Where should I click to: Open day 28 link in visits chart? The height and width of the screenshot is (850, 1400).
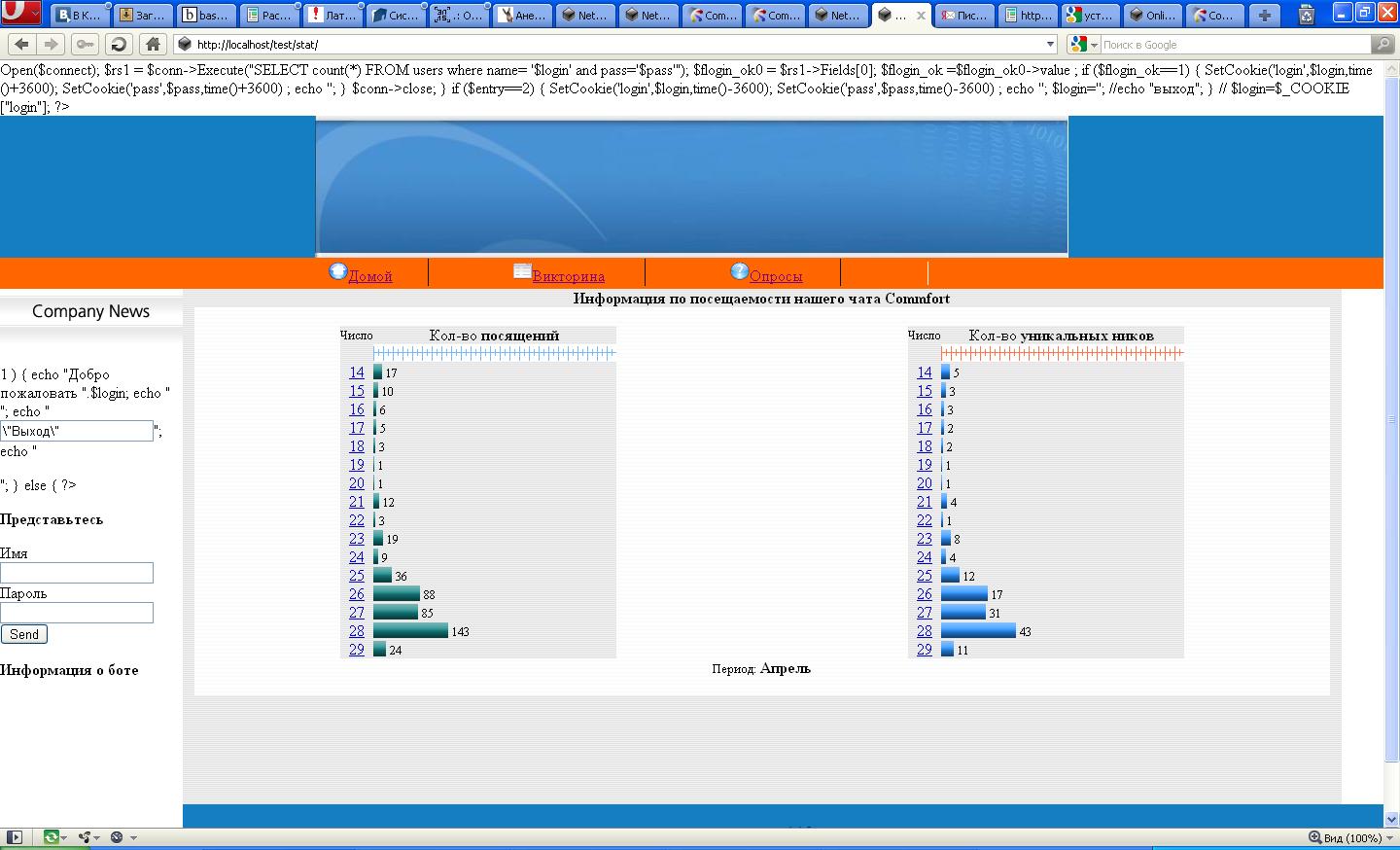point(357,631)
